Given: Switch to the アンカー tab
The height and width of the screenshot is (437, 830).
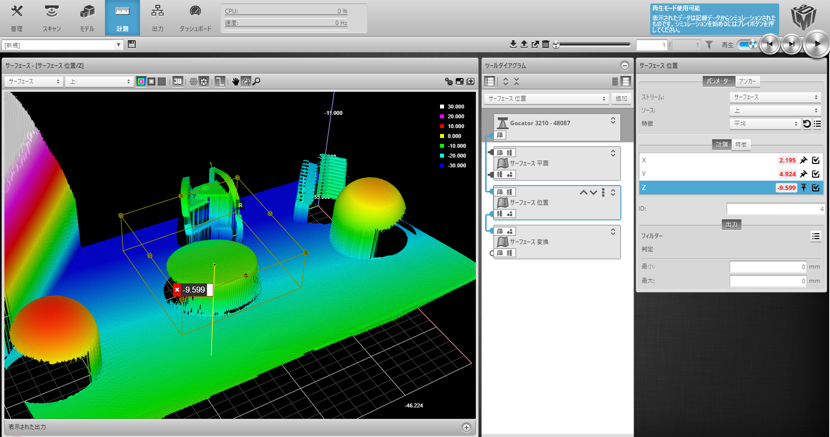Looking at the screenshot, I should [x=748, y=81].
